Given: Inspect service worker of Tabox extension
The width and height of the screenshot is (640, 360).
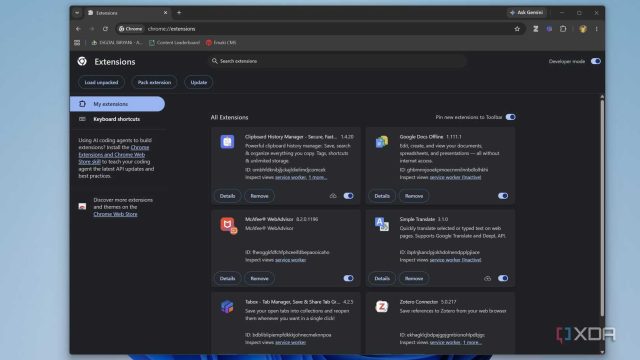Looking at the screenshot, I should (x=290, y=342).
